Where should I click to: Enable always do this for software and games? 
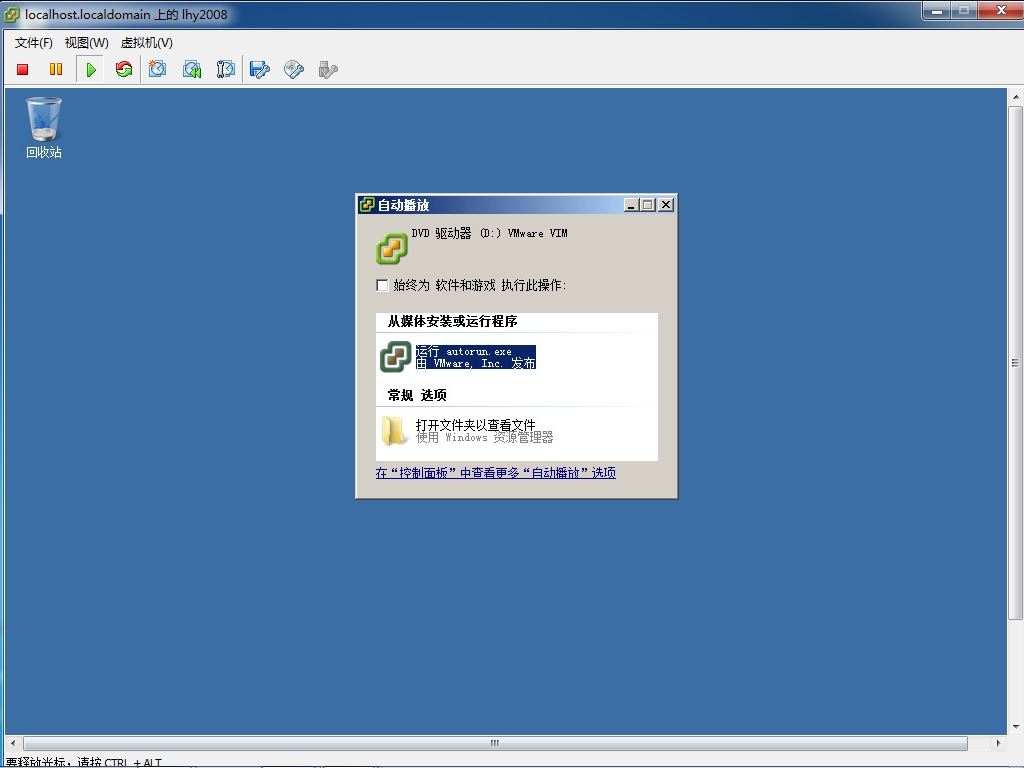point(382,285)
